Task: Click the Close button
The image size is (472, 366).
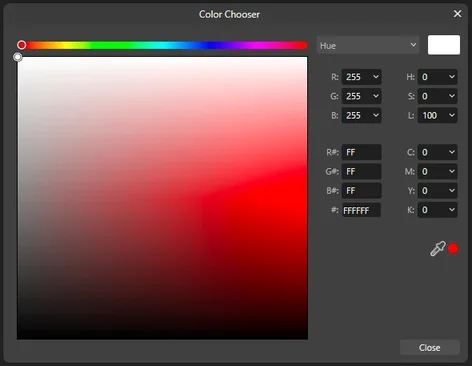Action: tap(430, 348)
